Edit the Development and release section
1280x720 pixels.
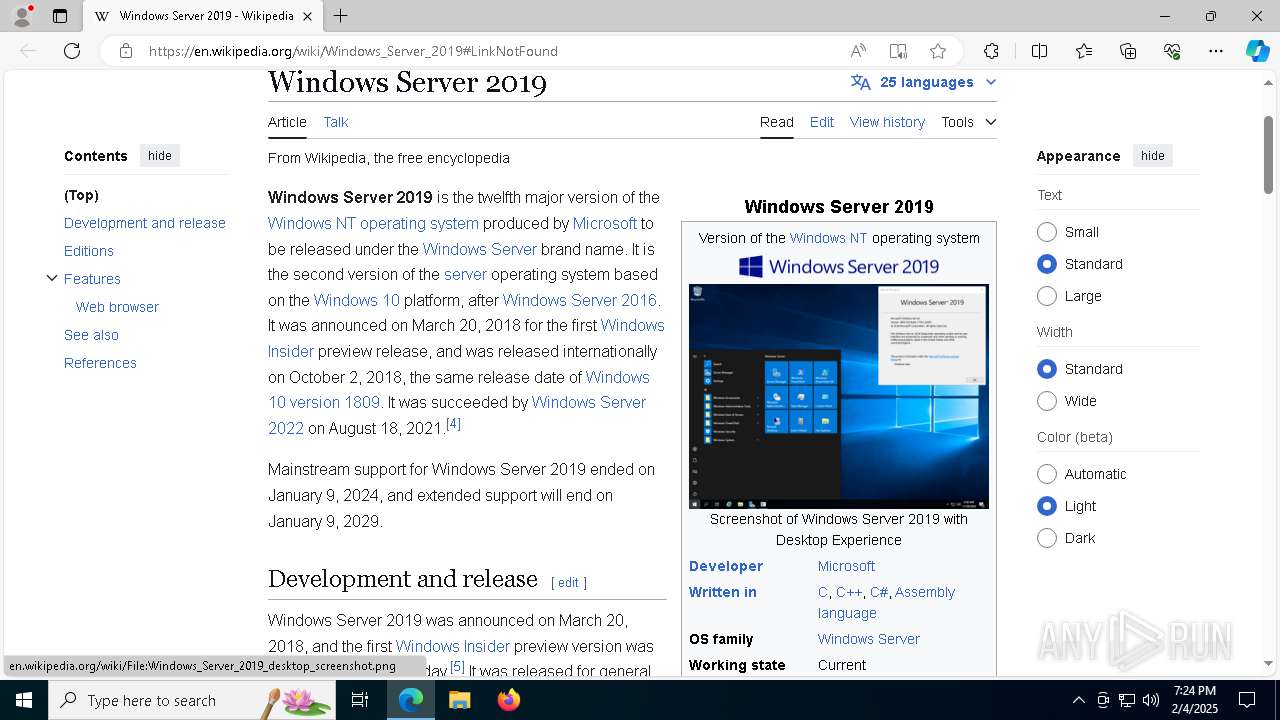click(x=568, y=582)
